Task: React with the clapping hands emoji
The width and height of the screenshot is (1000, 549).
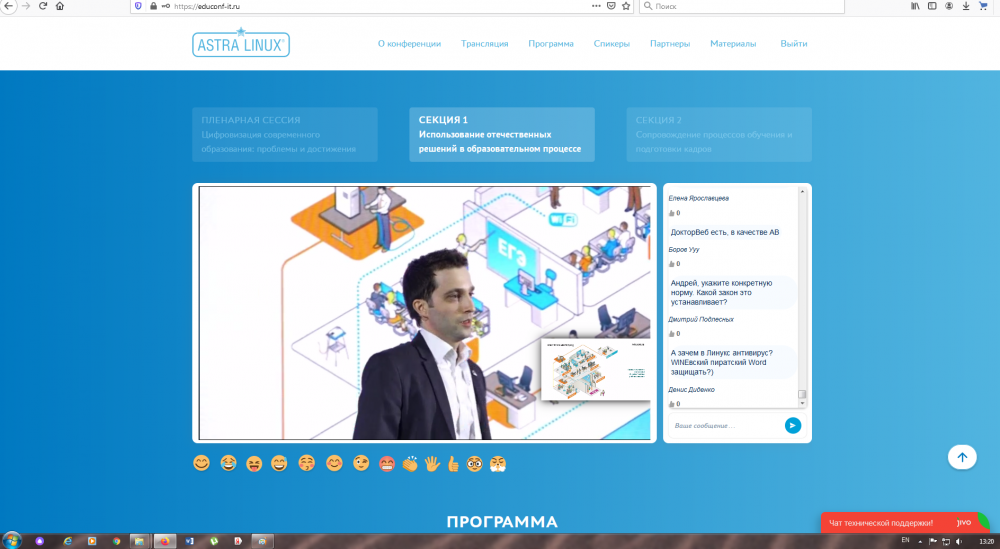Action: click(x=410, y=463)
